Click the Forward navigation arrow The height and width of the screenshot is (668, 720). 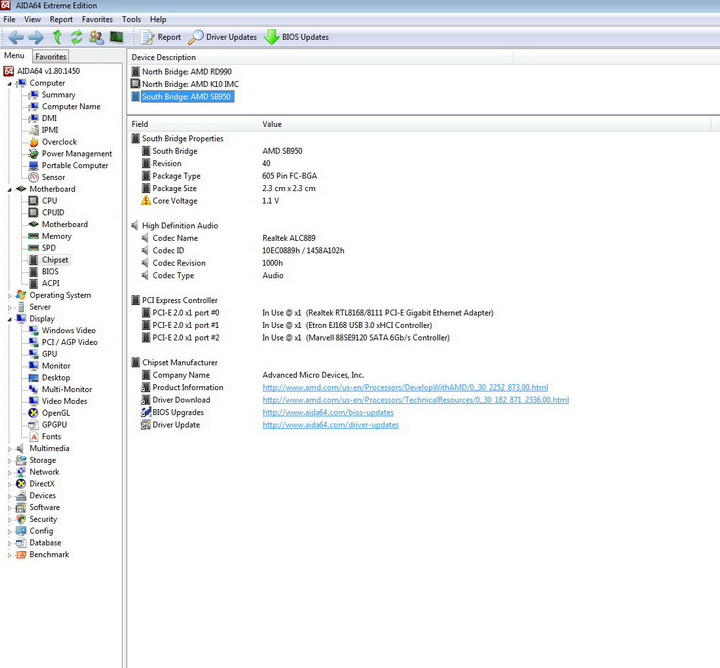click(36, 37)
